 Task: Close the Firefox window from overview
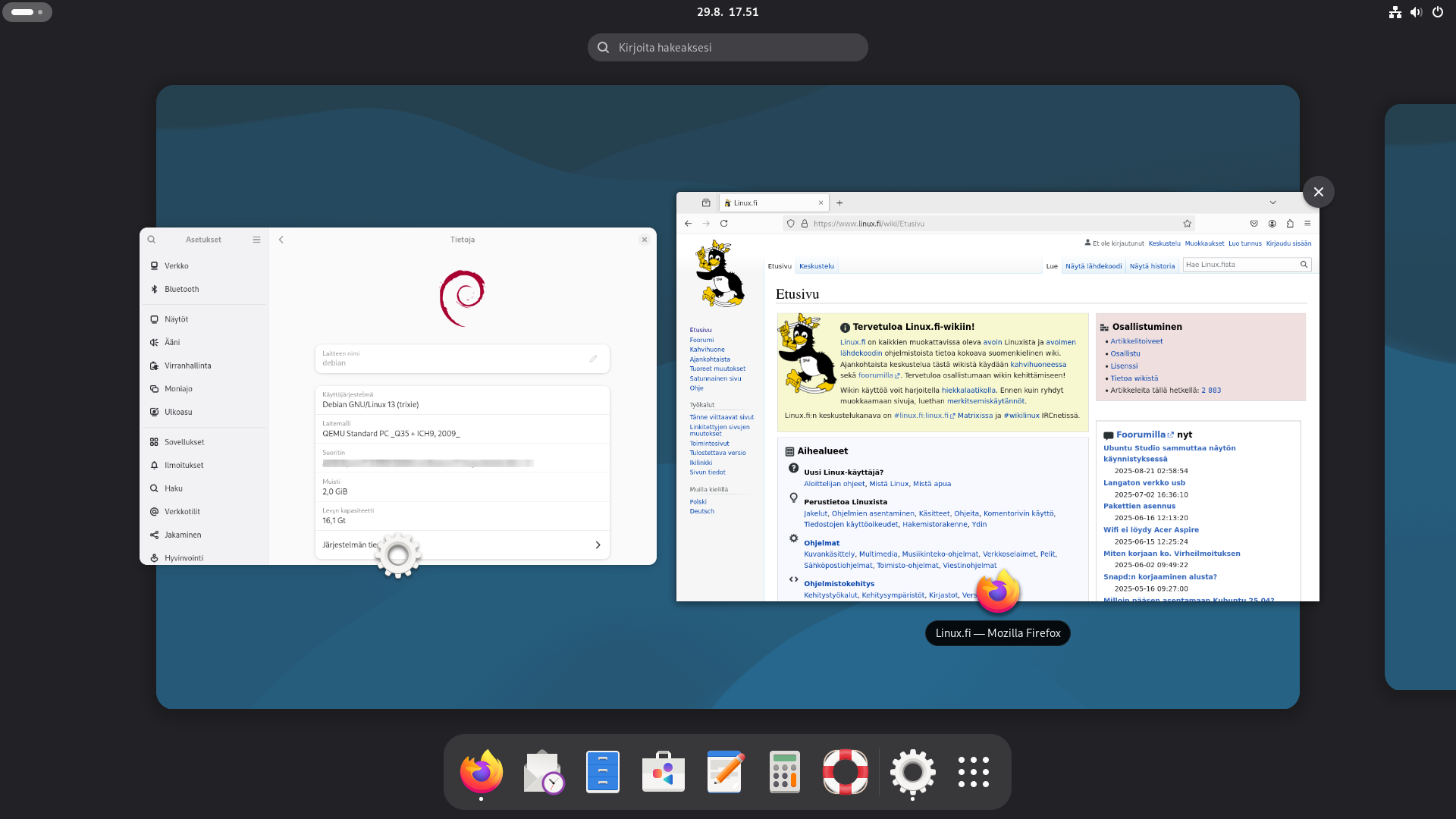(1318, 192)
